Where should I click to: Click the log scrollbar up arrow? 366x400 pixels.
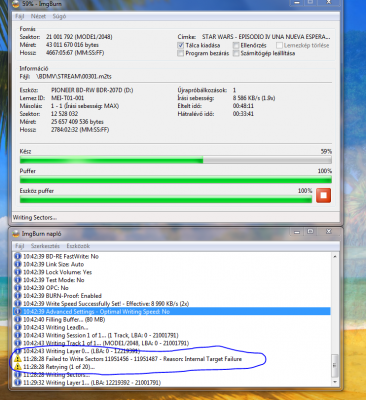point(335,256)
